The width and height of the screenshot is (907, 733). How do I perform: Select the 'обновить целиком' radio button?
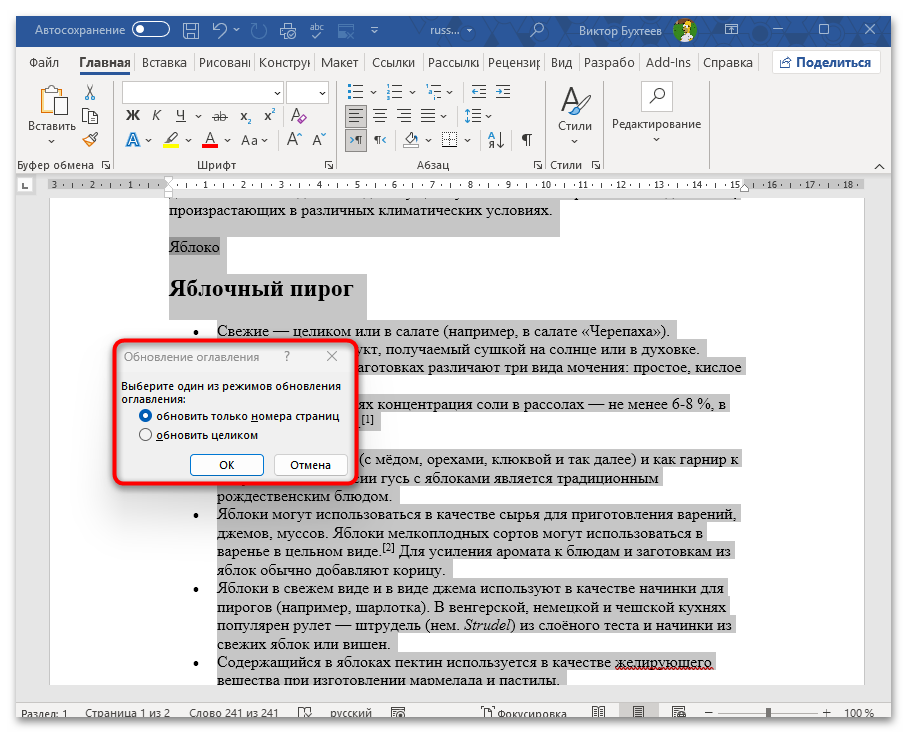[145, 435]
